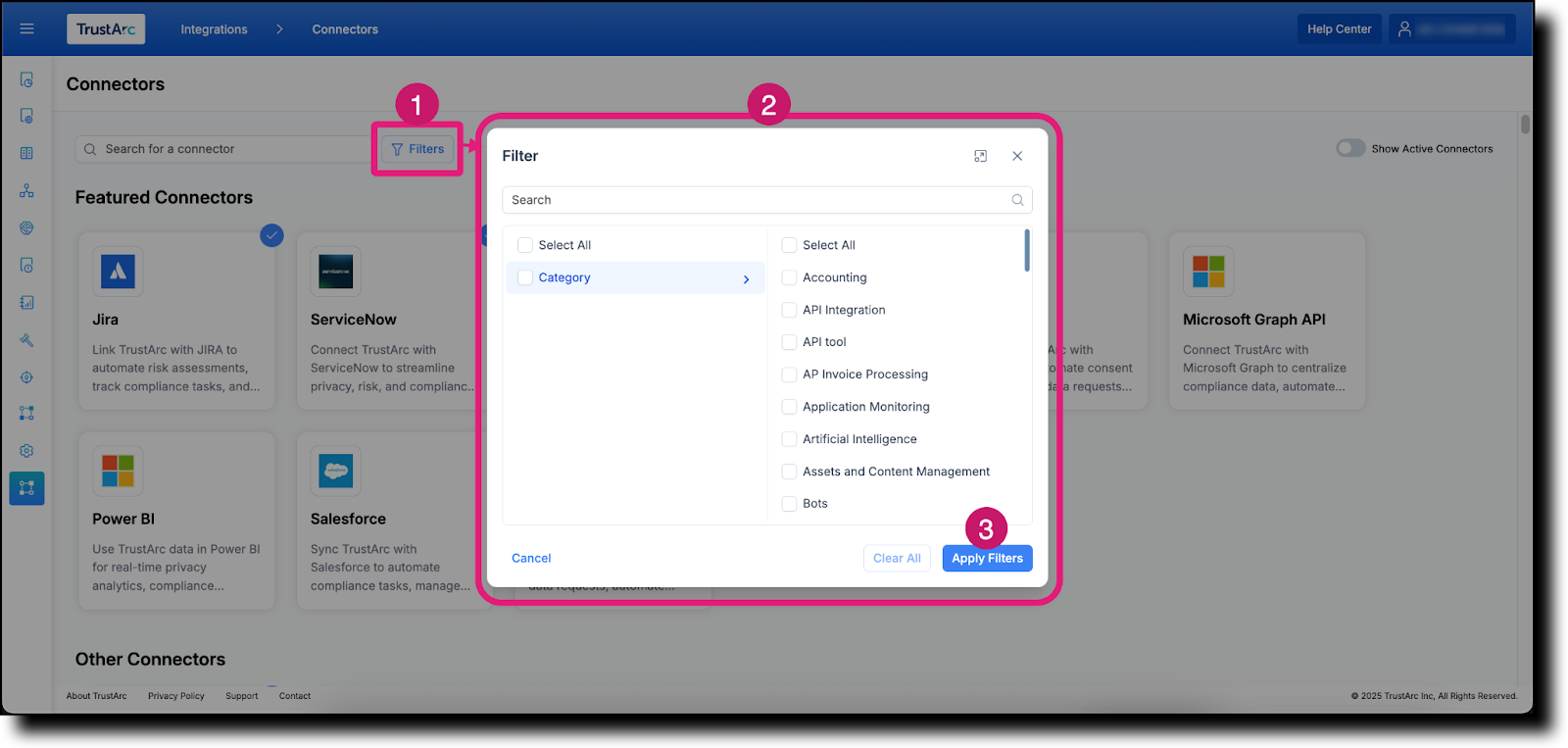Open the Privacy Policy footer link
The height and width of the screenshot is (748, 1568).
click(x=176, y=696)
